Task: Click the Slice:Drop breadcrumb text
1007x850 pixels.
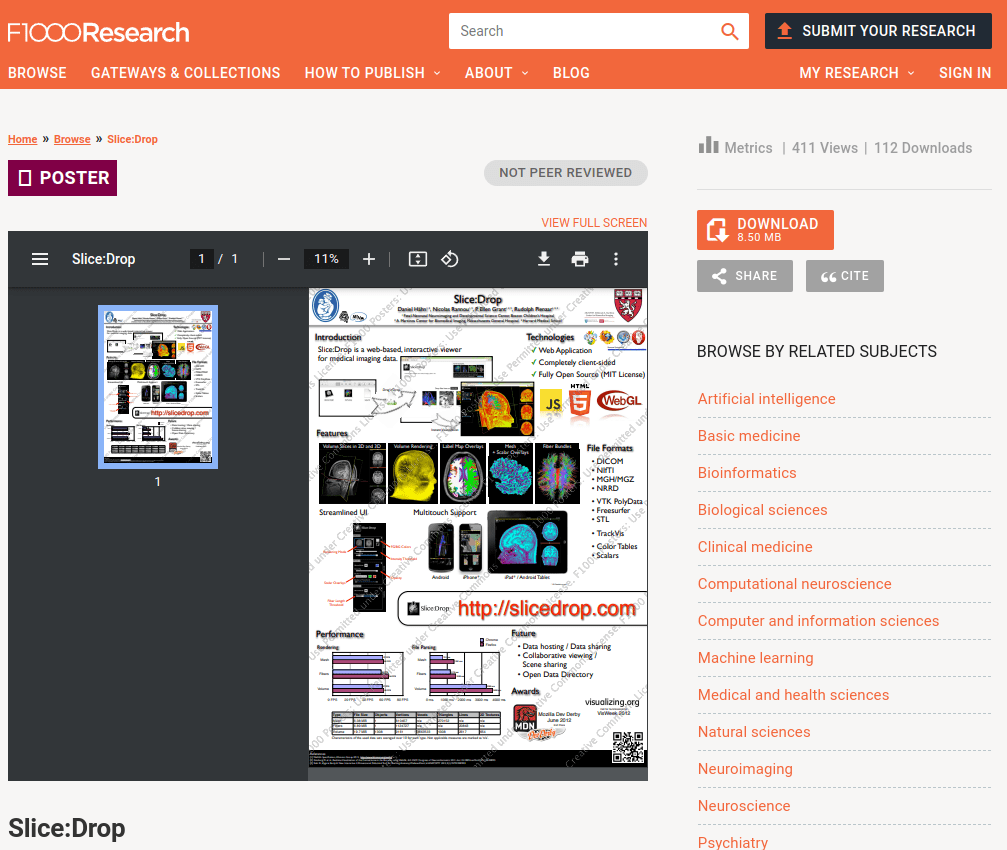Action: (x=132, y=139)
